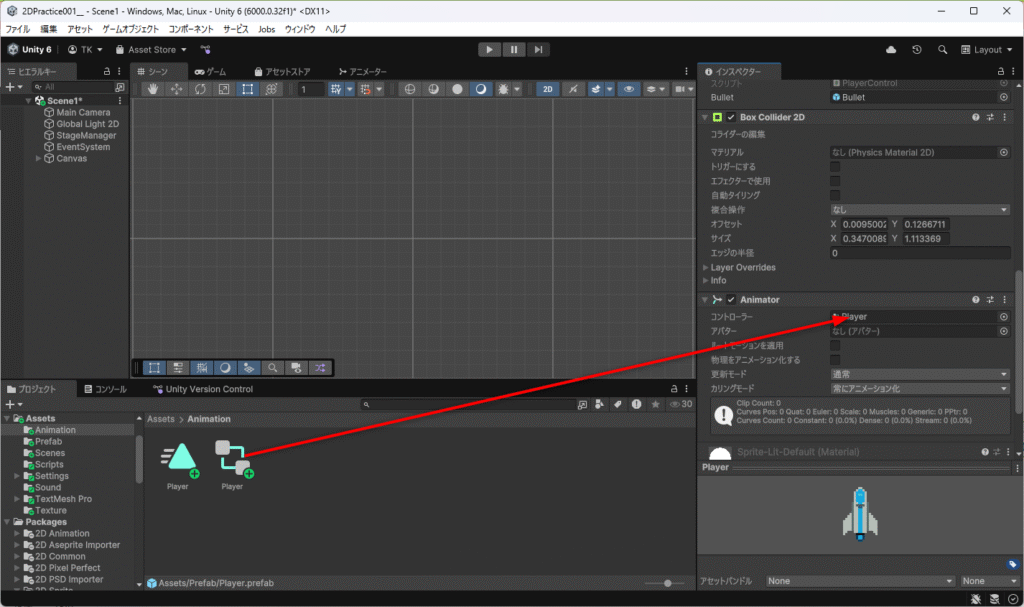The width and height of the screenshot is (1024, 607).
Task: Click the Asset Store button
Action: [151, 49]
